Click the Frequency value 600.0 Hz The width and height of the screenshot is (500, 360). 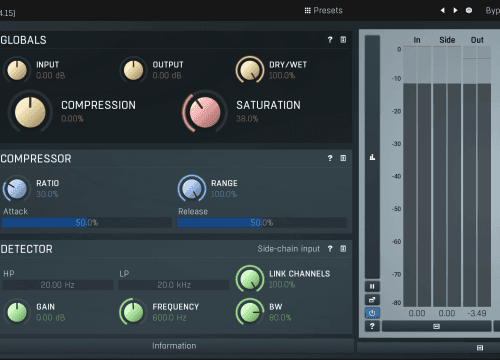169,318
